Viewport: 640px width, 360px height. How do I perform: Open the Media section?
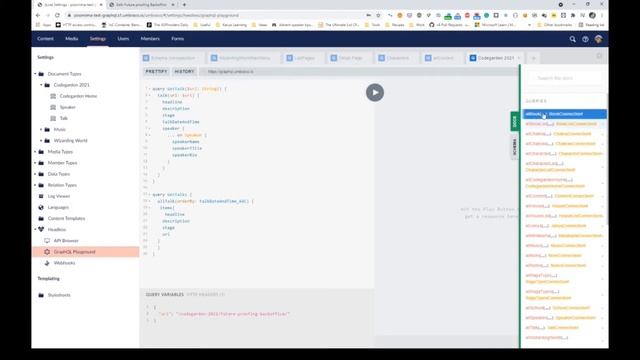click(x=72, y=39)
